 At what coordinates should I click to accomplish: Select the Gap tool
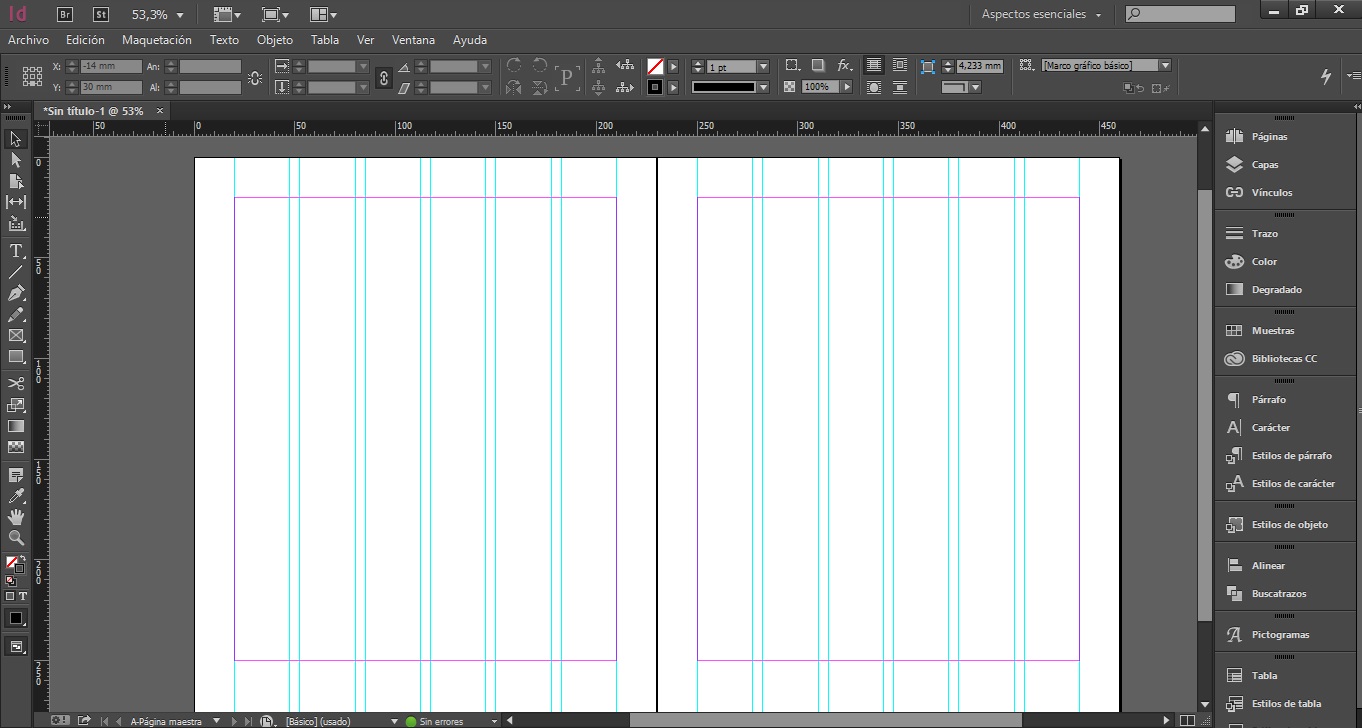coord(16,202)
